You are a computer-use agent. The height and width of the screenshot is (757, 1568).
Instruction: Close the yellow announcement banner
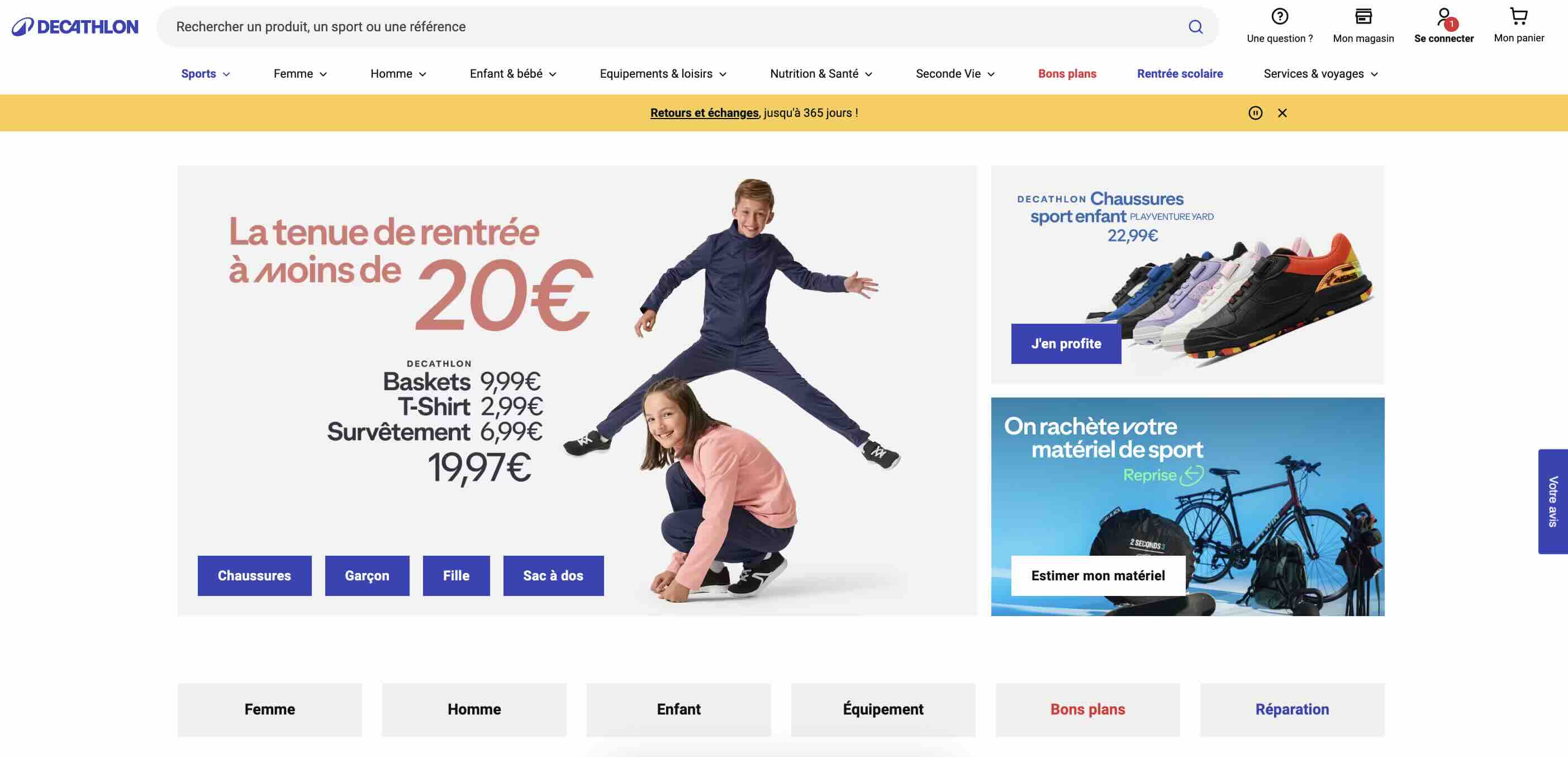pos(1282,113)
